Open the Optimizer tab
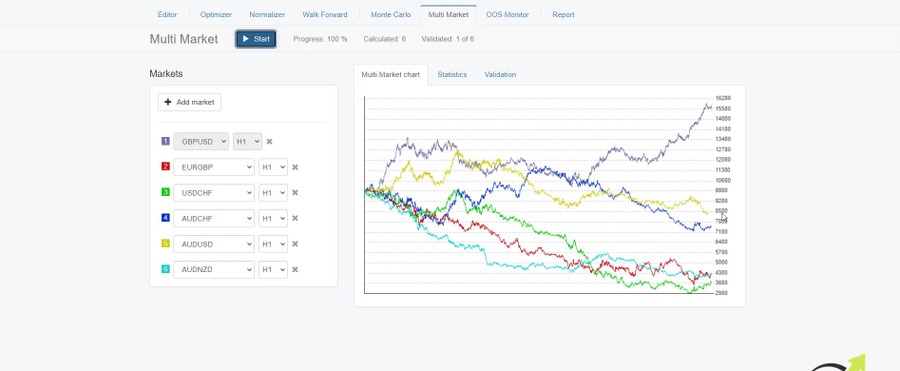The image size is (900, 371). [x=215, y=15]
